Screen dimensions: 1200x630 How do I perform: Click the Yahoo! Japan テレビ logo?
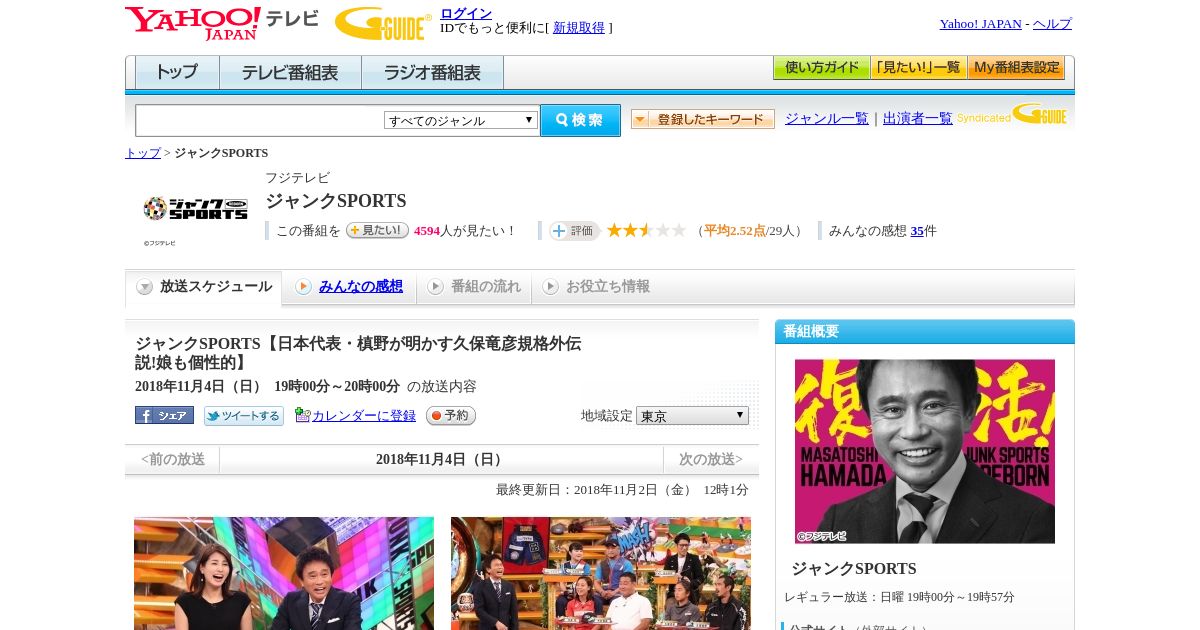click(222, 23)
